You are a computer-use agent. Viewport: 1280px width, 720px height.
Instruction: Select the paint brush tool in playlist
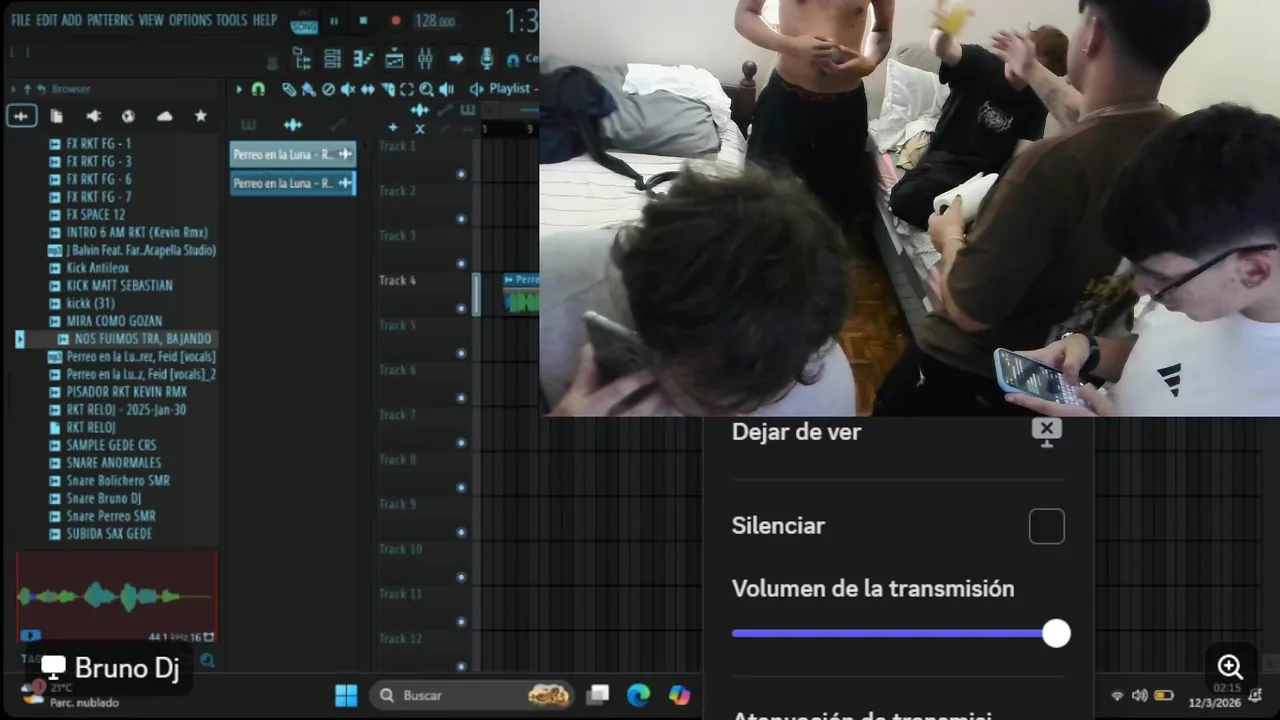[x=309, y=89]
